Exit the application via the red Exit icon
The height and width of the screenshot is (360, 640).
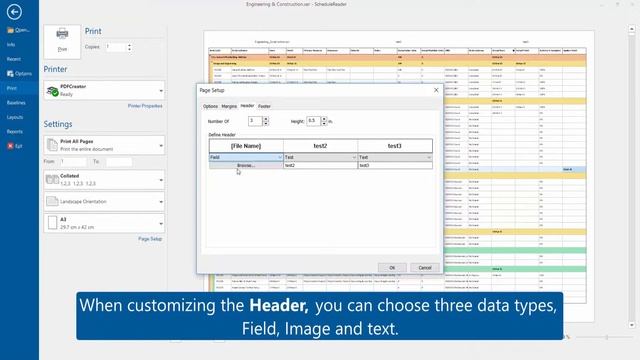[10, 146]
